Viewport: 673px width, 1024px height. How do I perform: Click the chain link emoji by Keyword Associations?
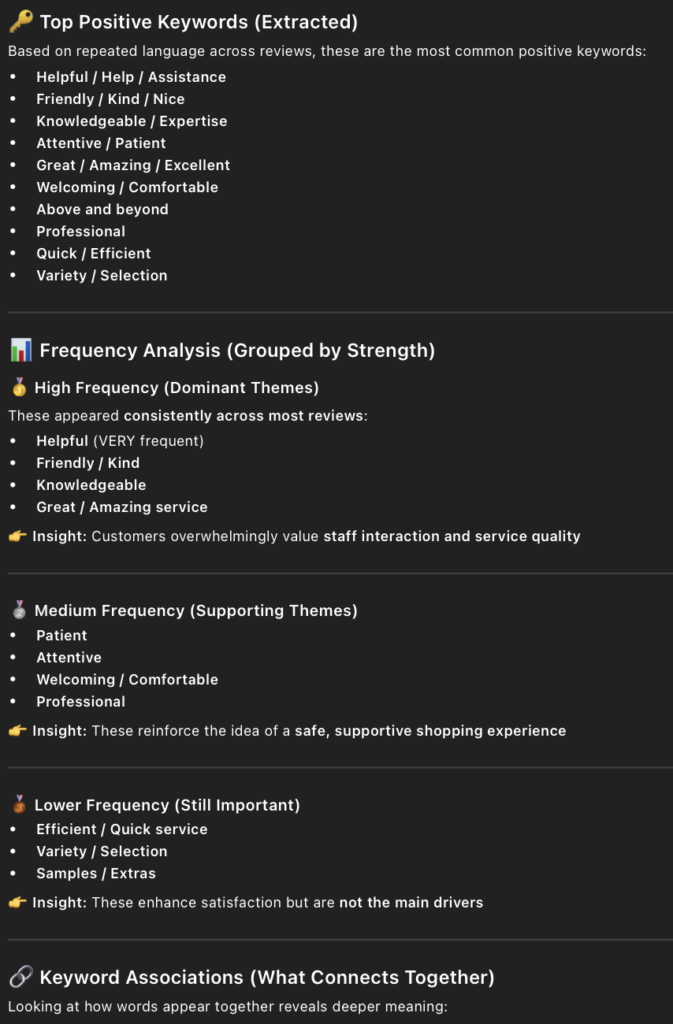pyautogui.click(x=20, y=977)
